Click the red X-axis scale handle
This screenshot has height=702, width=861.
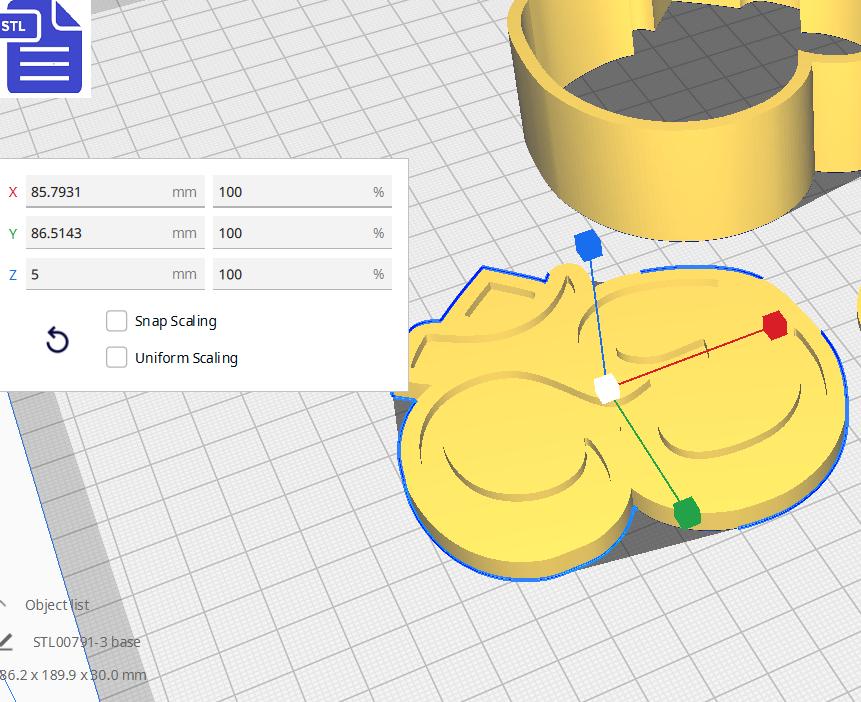(x=774, y=325)
